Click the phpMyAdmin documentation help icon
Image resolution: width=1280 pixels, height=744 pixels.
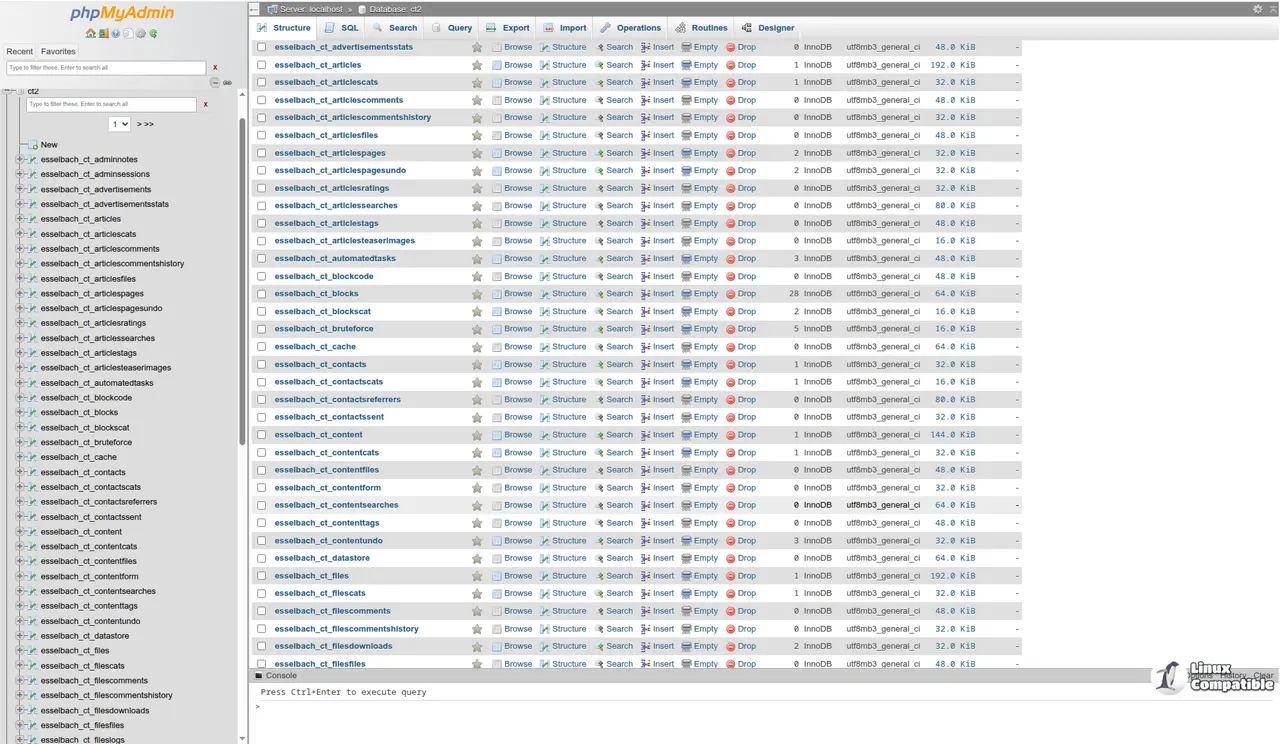(x=116, y=33)
